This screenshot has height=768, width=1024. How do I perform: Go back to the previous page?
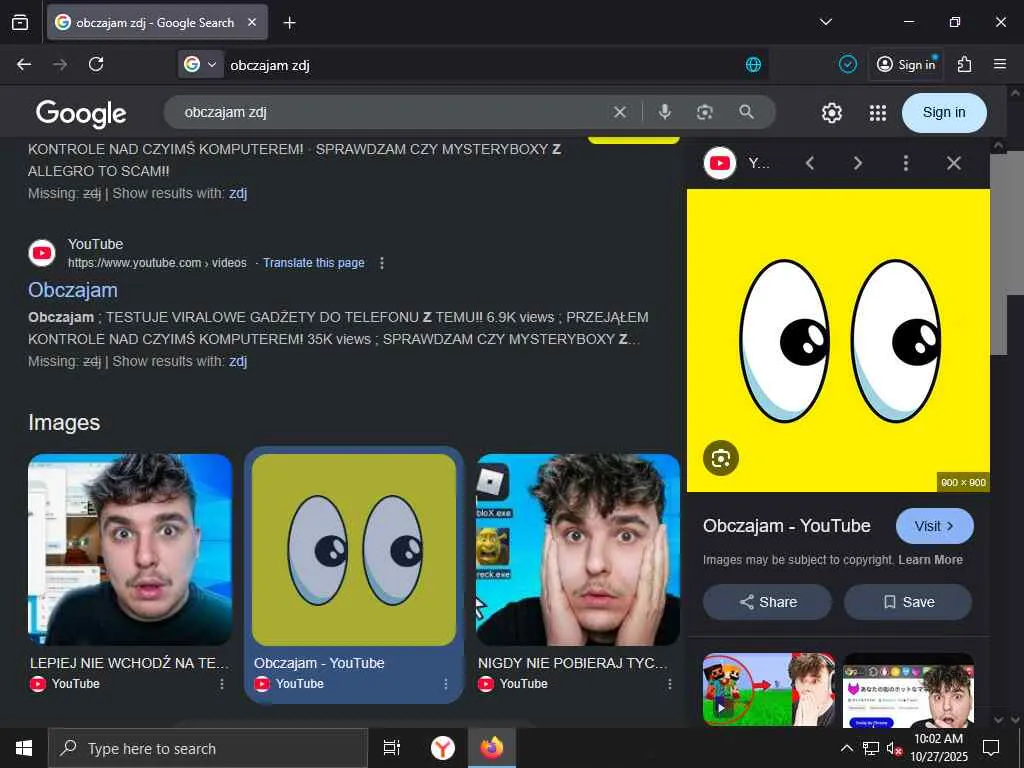24,64
